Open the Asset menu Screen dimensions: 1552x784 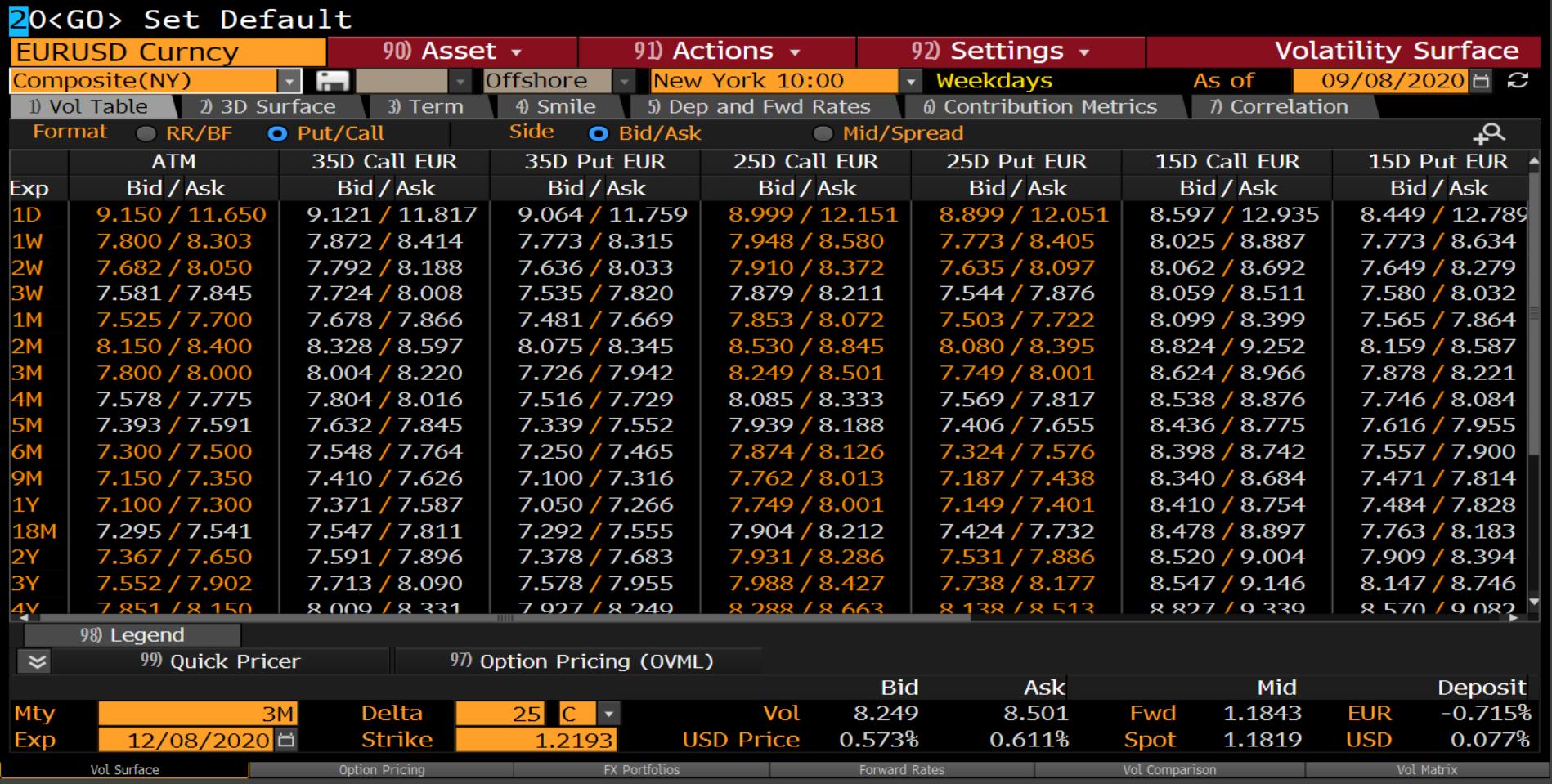tap(452, 52)
